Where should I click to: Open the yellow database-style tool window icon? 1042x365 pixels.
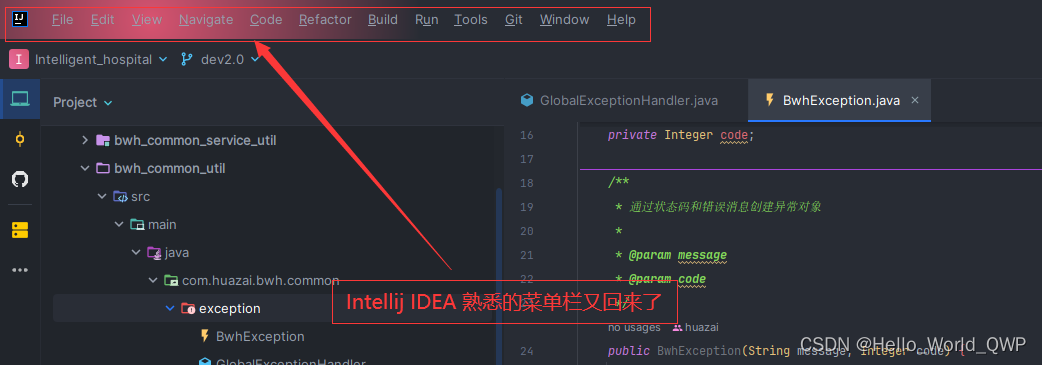20,230
